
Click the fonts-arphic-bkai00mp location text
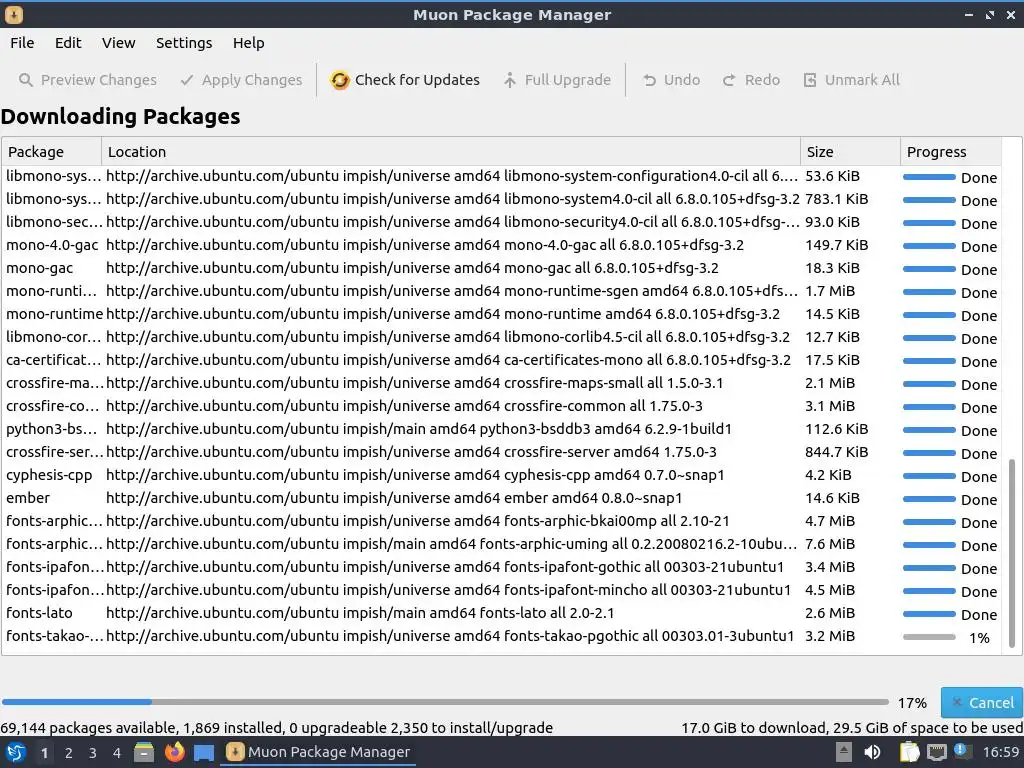coord(417,521)
